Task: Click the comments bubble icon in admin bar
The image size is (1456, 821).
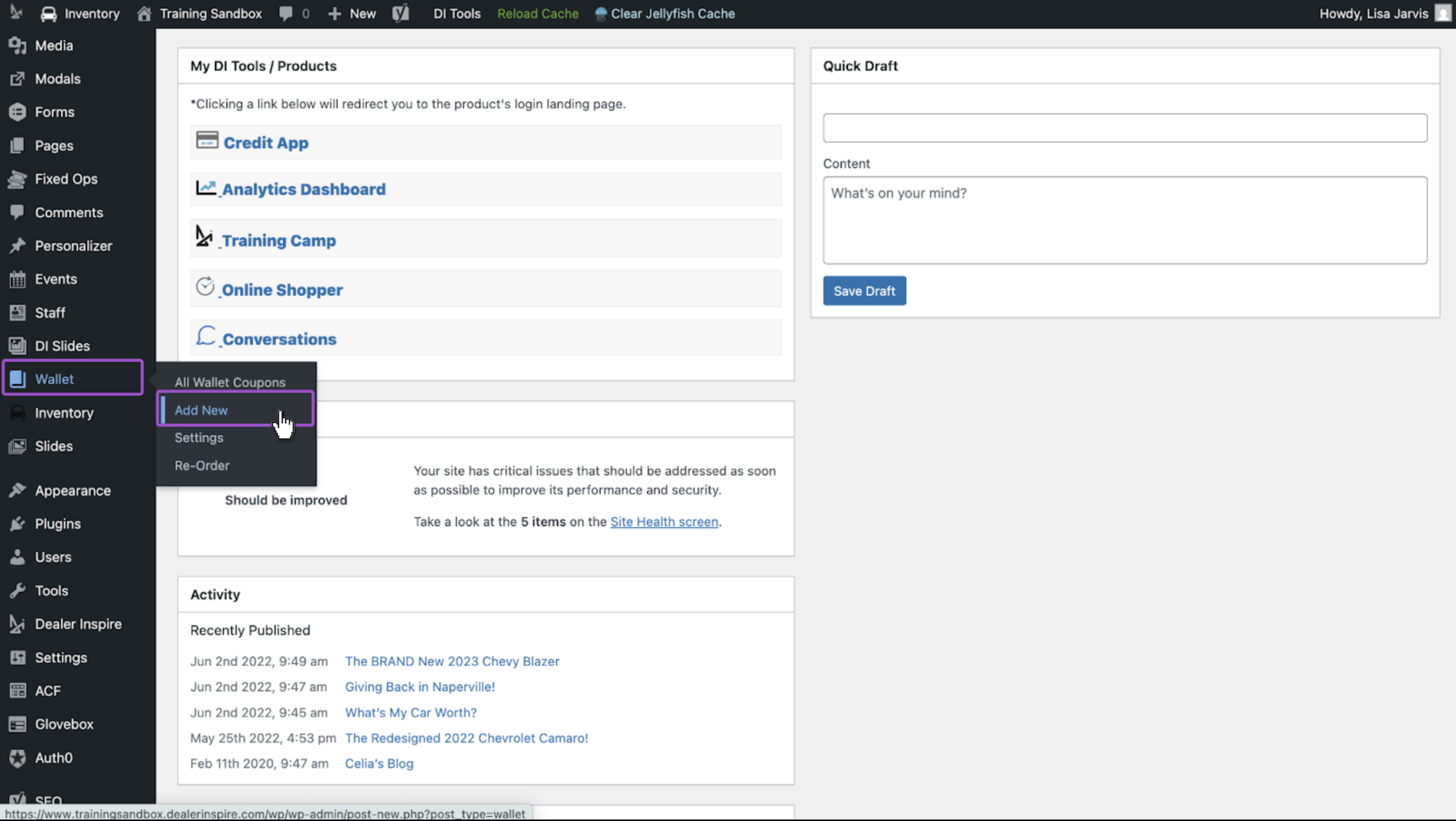Action: tap(286, 14)
